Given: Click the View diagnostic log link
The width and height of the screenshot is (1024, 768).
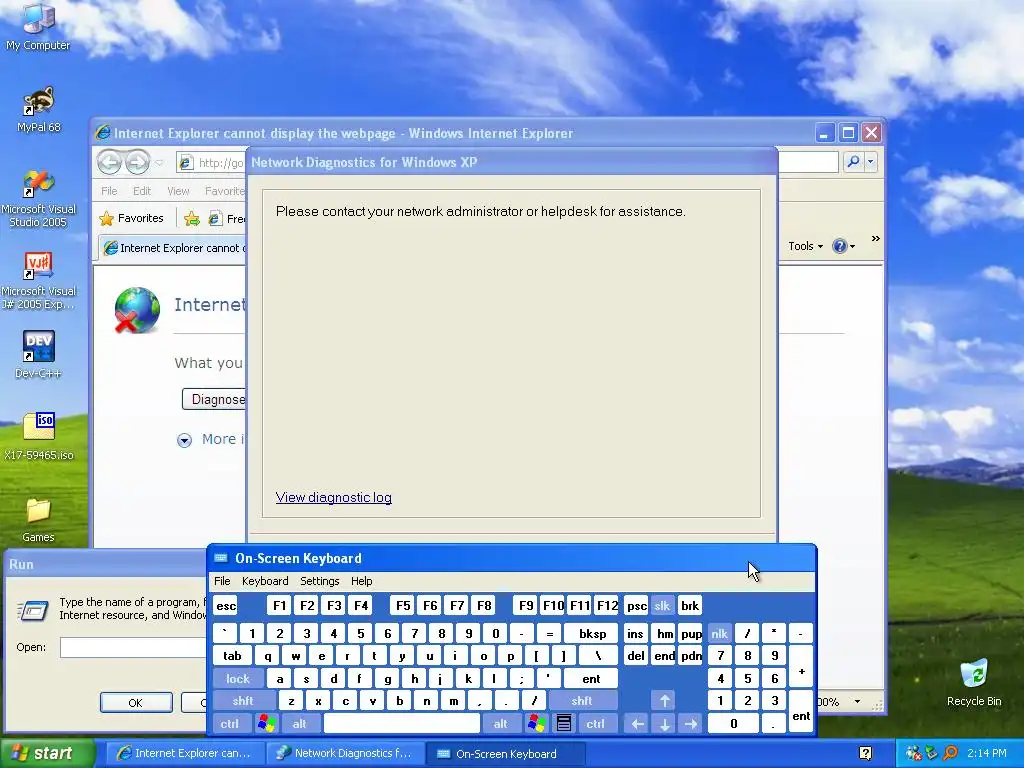Looking at the screenshot, I should (334, 497).
